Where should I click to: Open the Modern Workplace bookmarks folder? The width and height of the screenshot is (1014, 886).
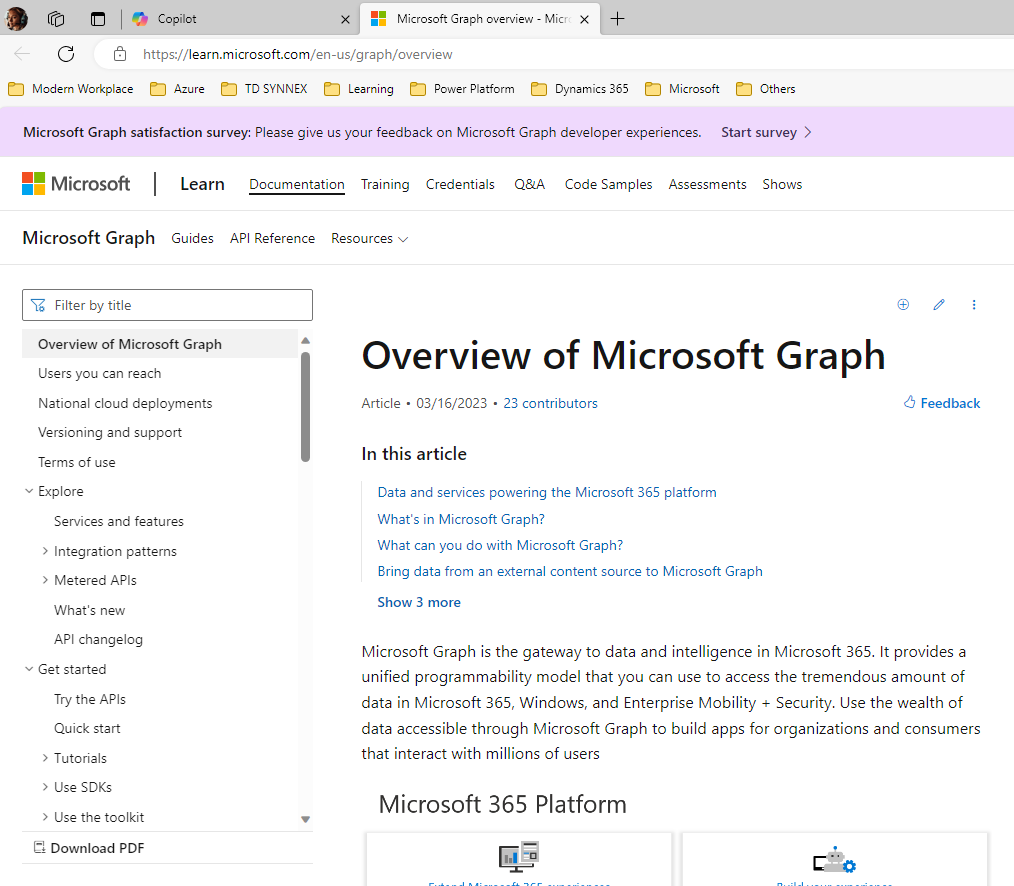(70, 89)
